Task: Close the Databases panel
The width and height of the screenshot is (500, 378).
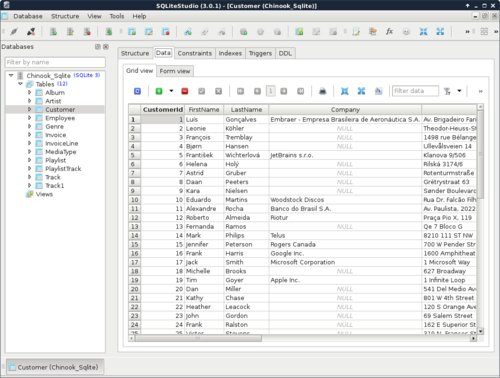Action: click(x=106, y=47)
